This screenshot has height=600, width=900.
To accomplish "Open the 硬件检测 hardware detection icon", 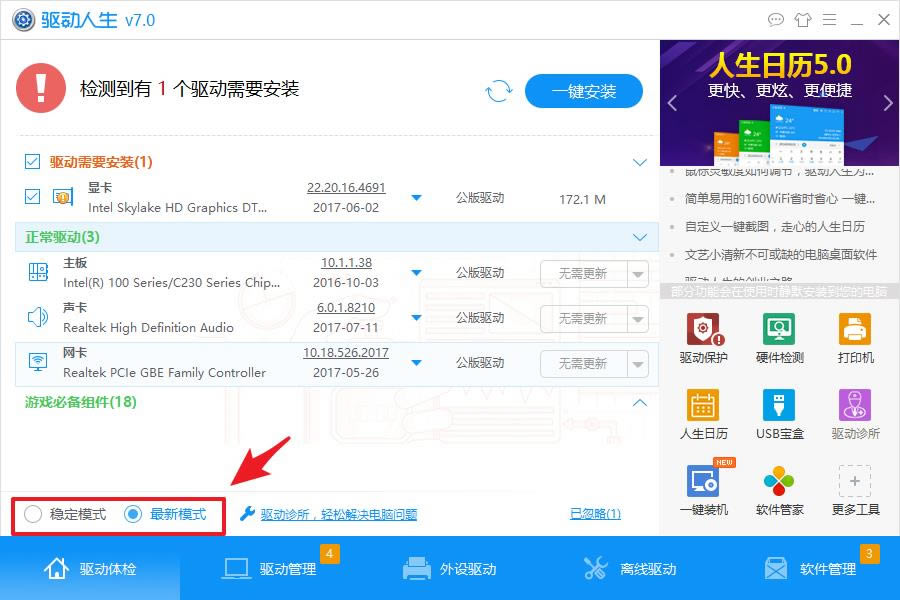I will click(x=779, y=330).
